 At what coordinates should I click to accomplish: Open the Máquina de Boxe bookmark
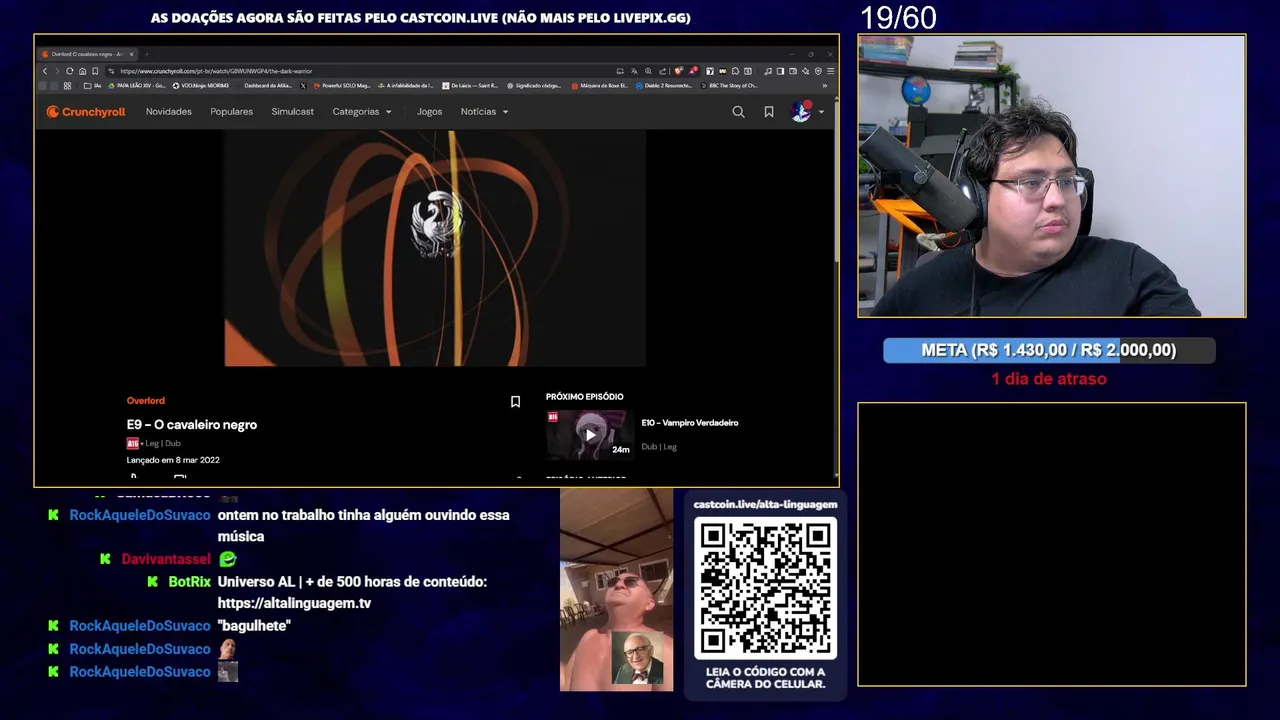pos(600,86)
